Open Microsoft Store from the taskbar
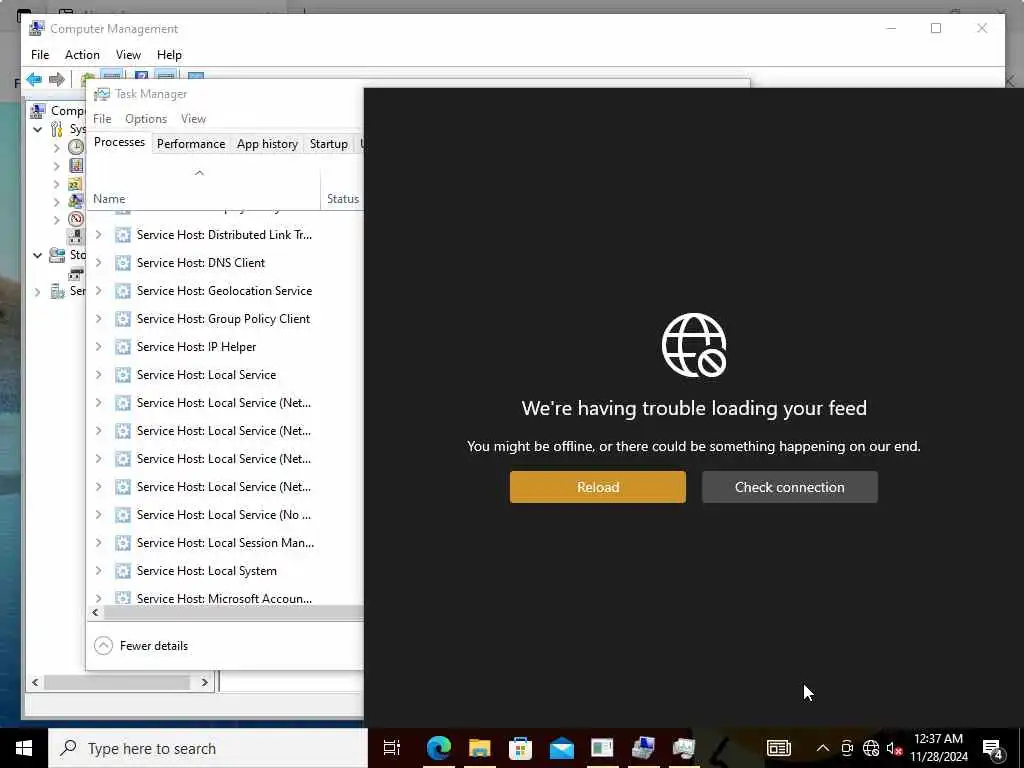1024x768 pixels. (520, 748)
